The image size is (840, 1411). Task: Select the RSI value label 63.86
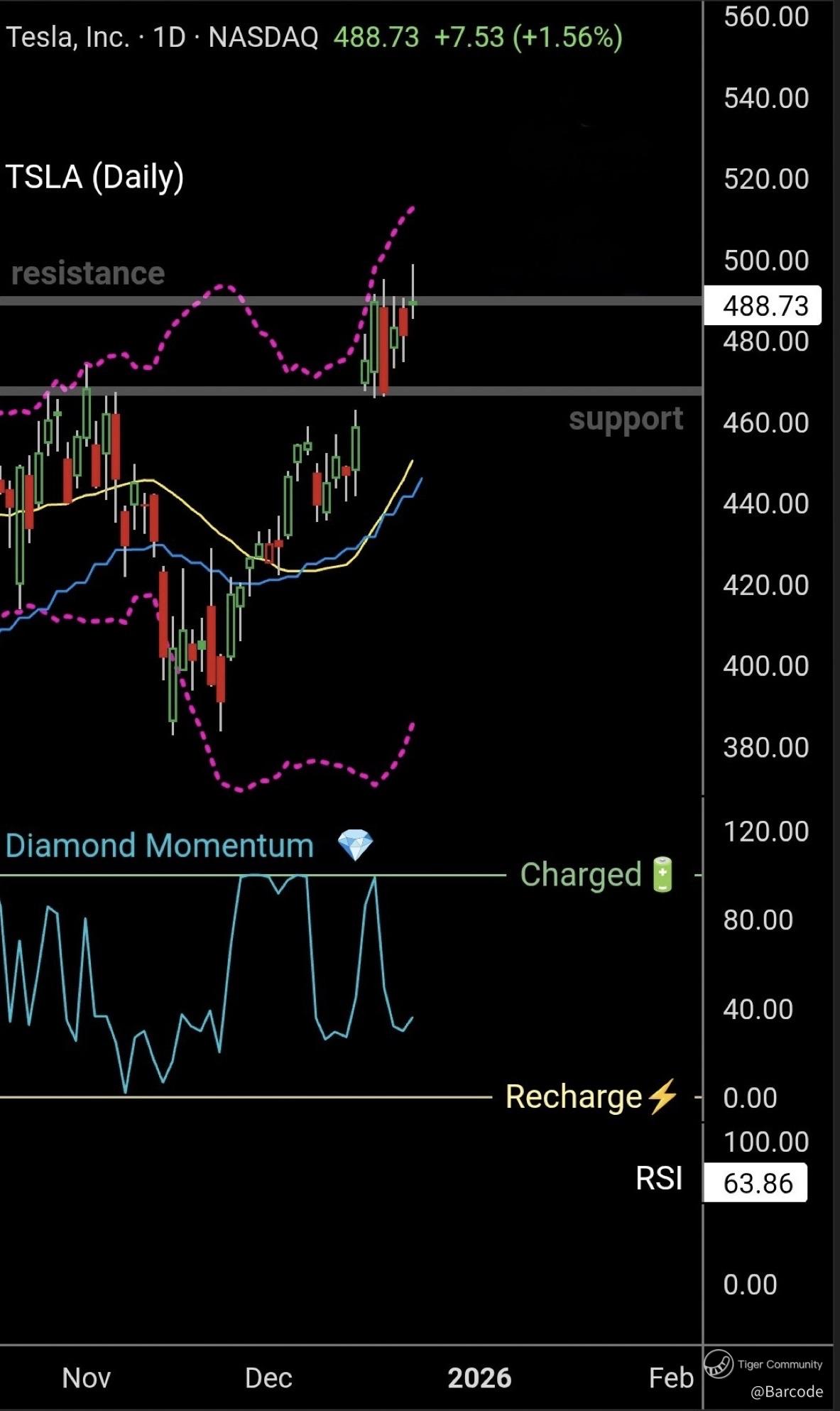(x=756, y=1183)
